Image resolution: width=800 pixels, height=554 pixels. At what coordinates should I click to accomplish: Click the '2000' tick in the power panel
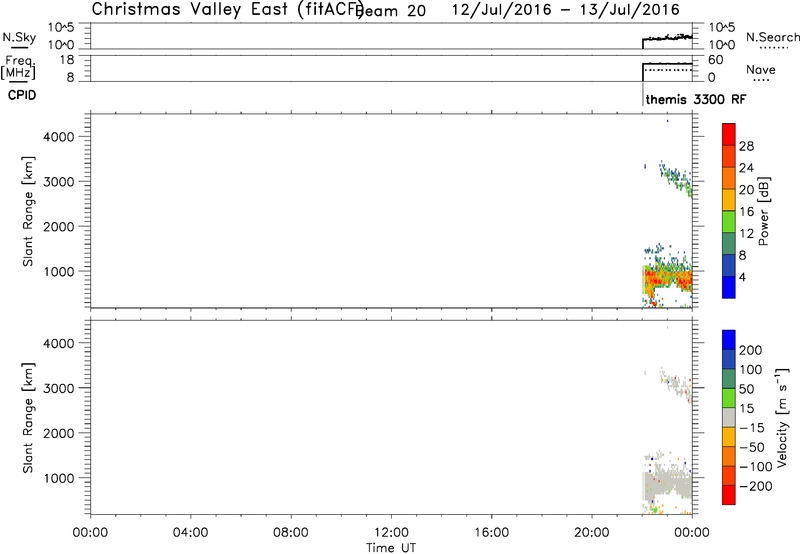tap(59, 226)
